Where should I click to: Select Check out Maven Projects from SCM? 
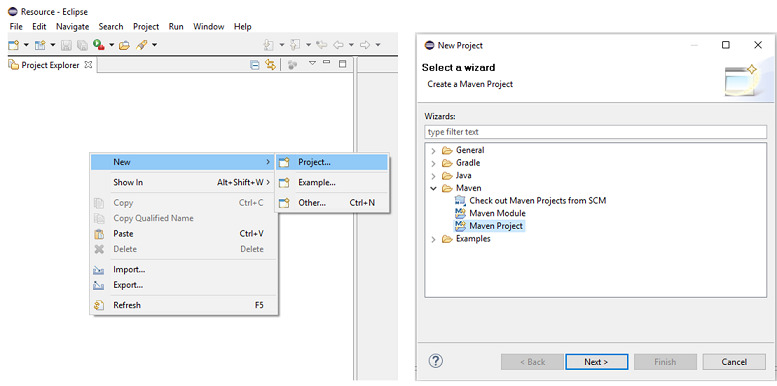(x=531, y=201)
